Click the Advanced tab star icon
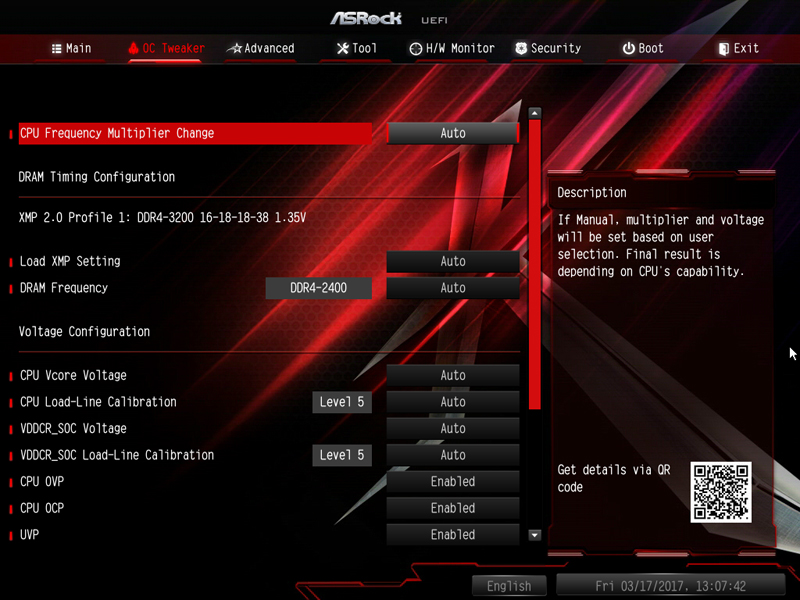Screen dimensions: 800x600 (x=234, y=48)
